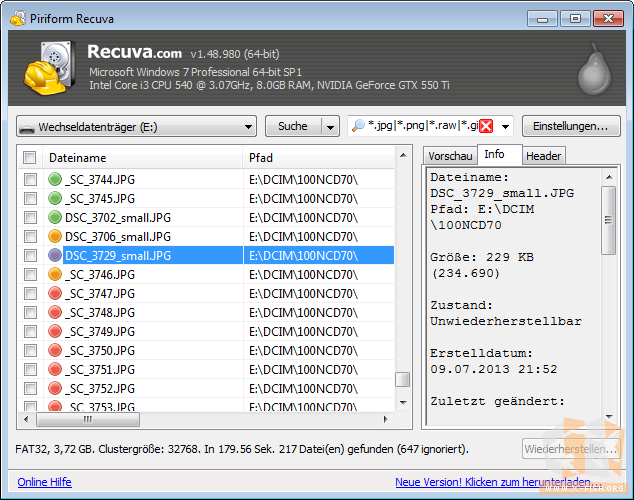Image resolution: width=634 pixels, height=500 pixels.
Task: Clear the file filter with red X
Action: (x=486, y=126)
